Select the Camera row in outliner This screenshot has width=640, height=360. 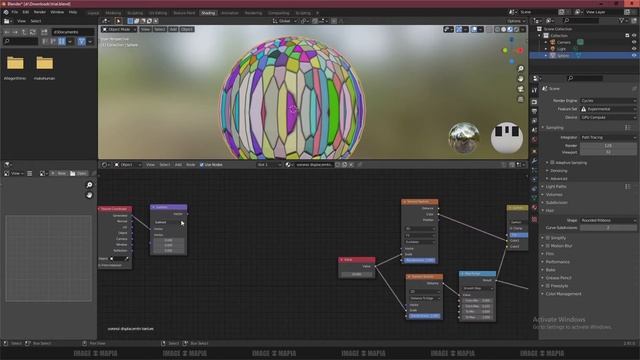[x=563, y=42]
